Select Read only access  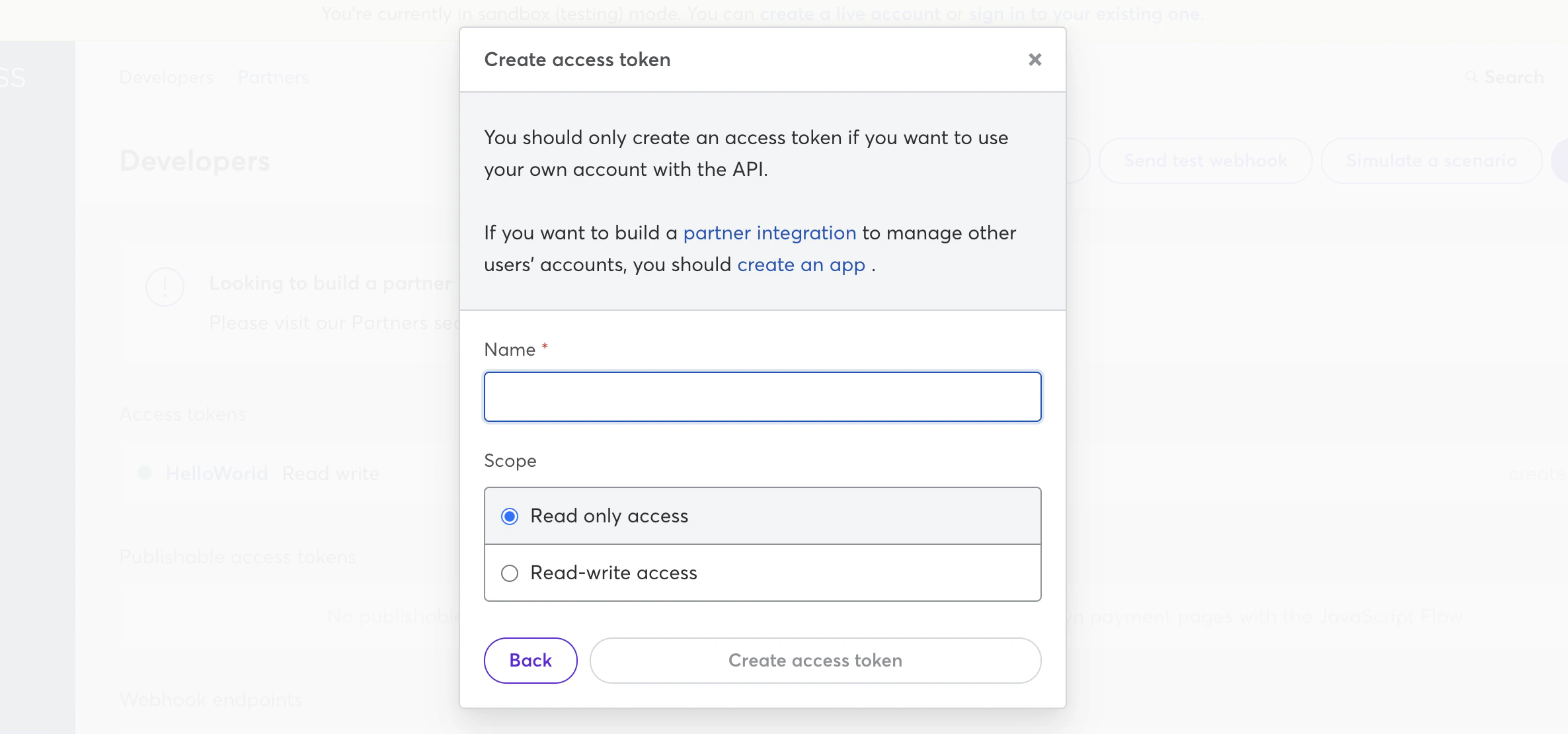coord(509,516)
